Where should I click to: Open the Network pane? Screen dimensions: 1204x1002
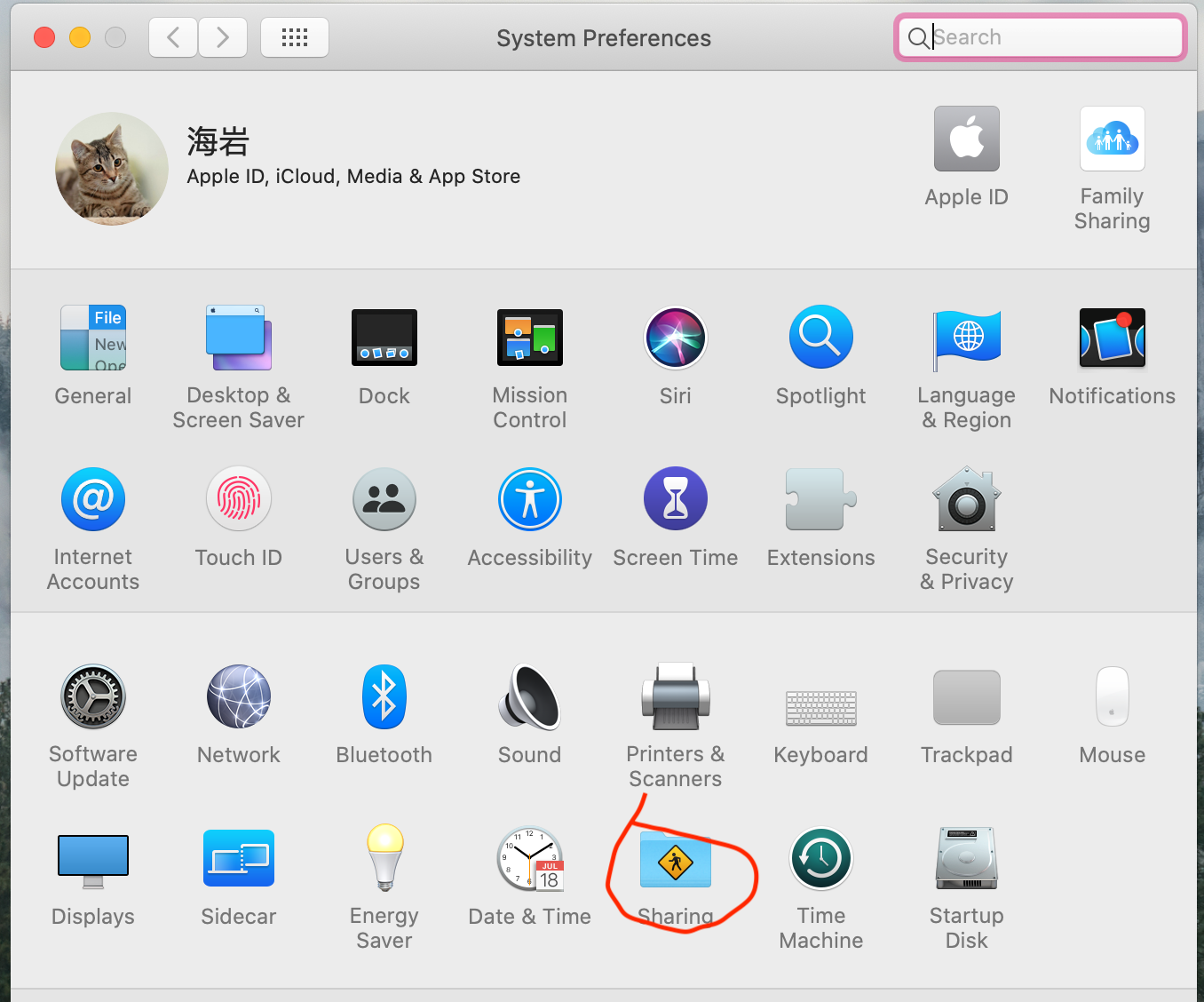(238, 696)
